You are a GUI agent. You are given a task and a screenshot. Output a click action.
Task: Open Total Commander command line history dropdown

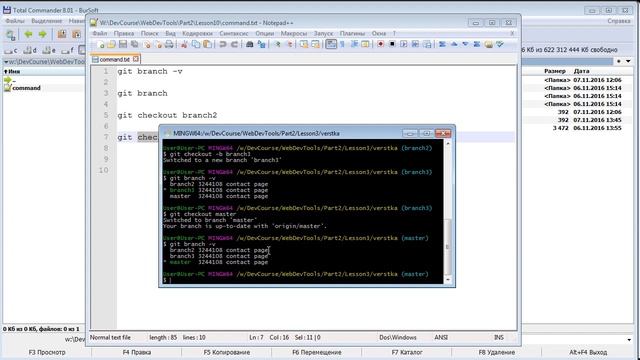click(629, 340)
